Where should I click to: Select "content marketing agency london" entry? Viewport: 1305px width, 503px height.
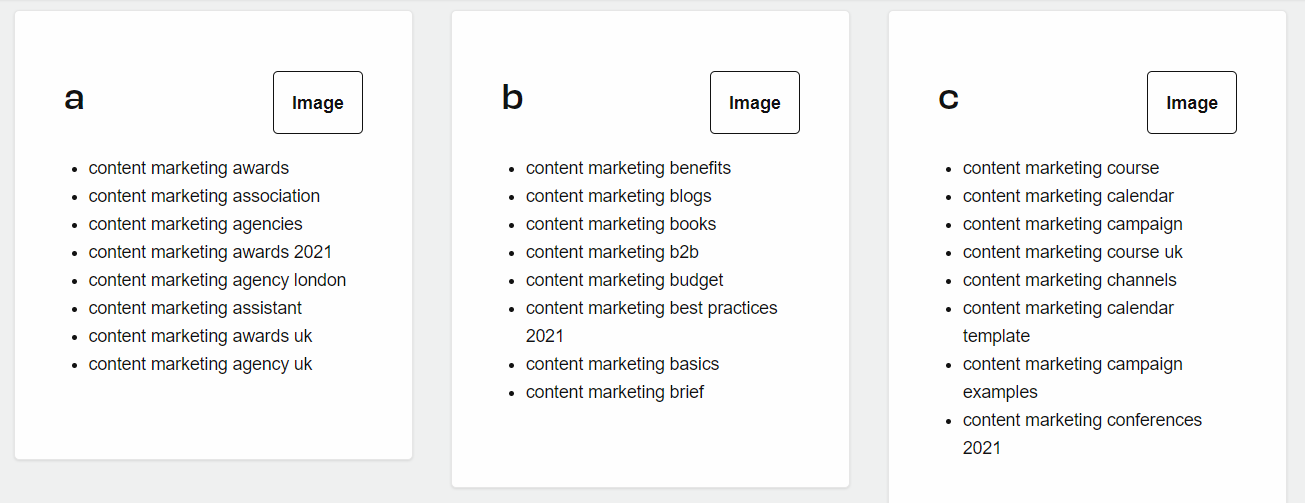tap(217, 280)
